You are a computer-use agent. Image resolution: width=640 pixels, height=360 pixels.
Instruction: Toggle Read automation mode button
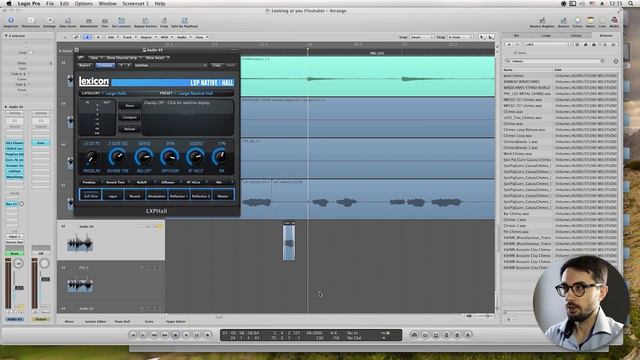pos(14,253)
